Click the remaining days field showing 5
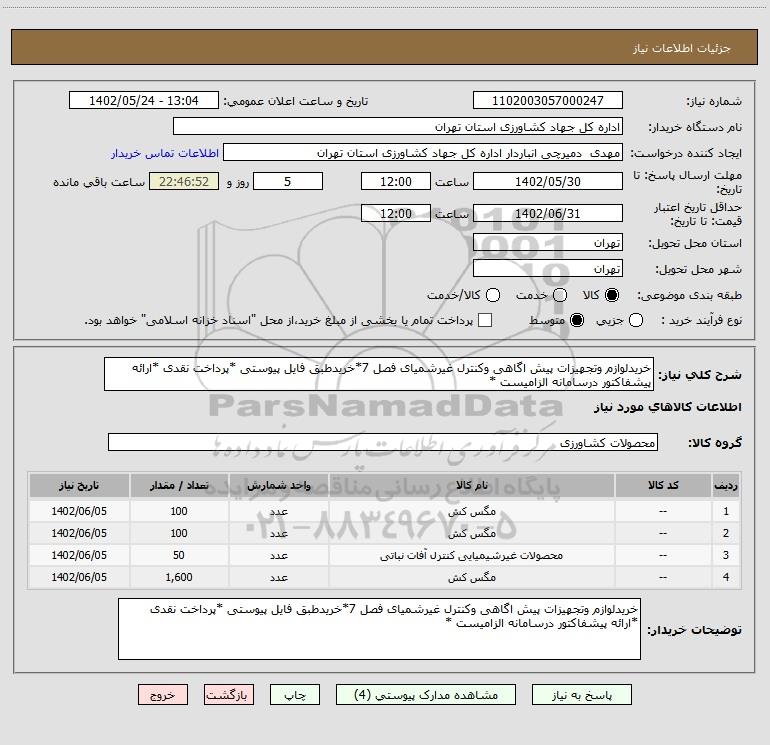Image resolution: width=770 pixels, height=745 pixels. click(x=288, y=181)
